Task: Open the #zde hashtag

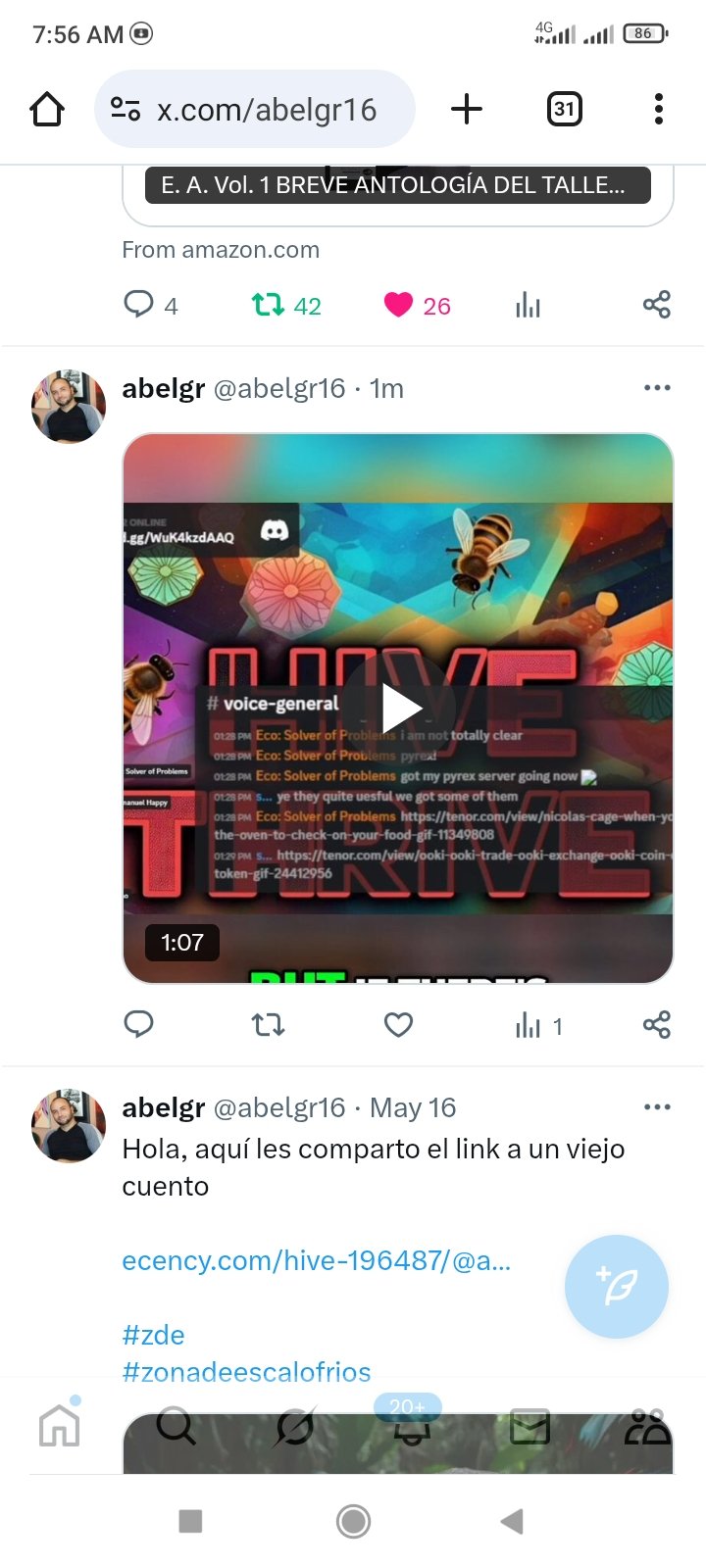Action: (x=153, y=1335)
